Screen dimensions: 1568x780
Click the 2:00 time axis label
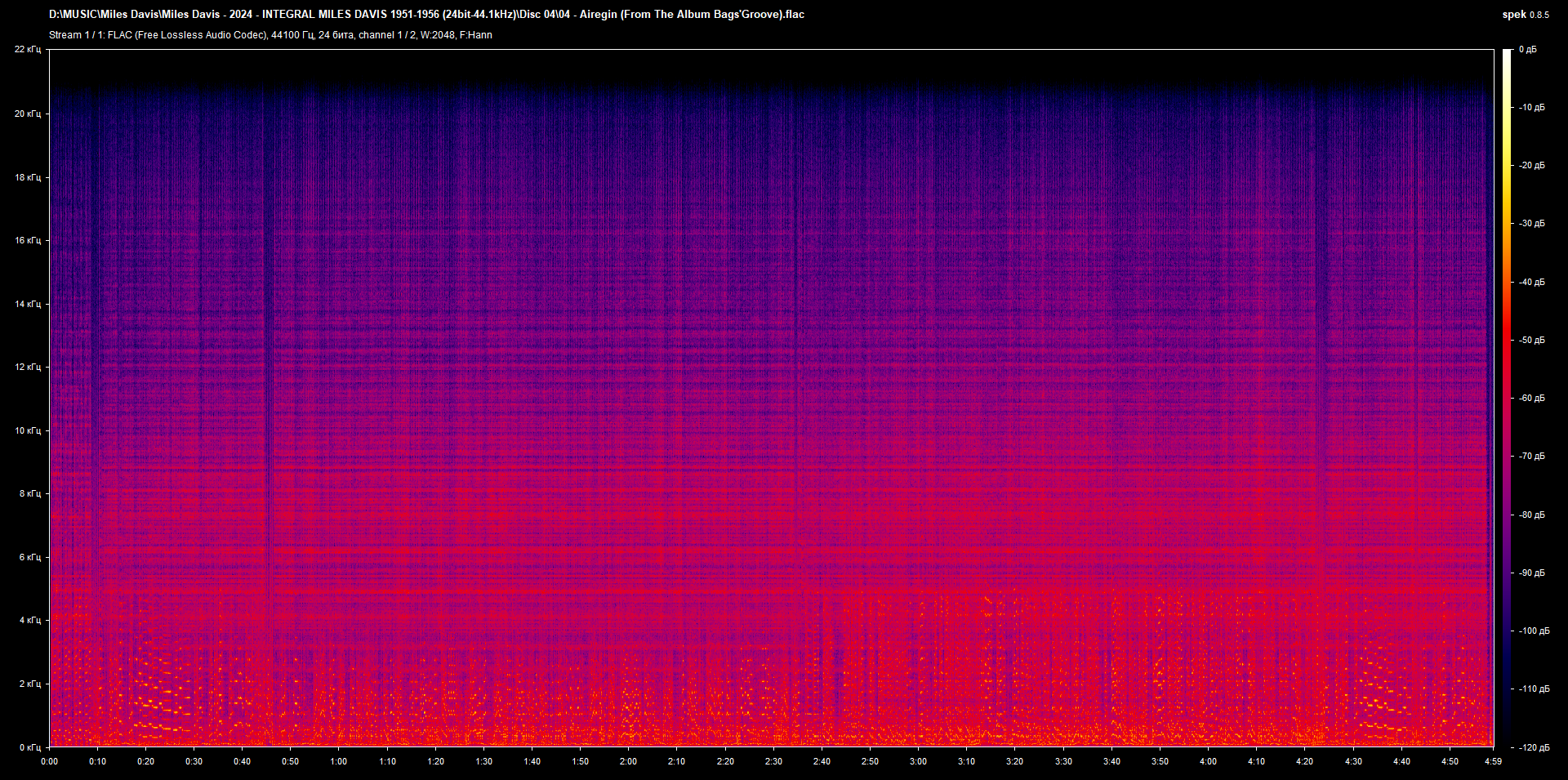[x=628, y=761]
